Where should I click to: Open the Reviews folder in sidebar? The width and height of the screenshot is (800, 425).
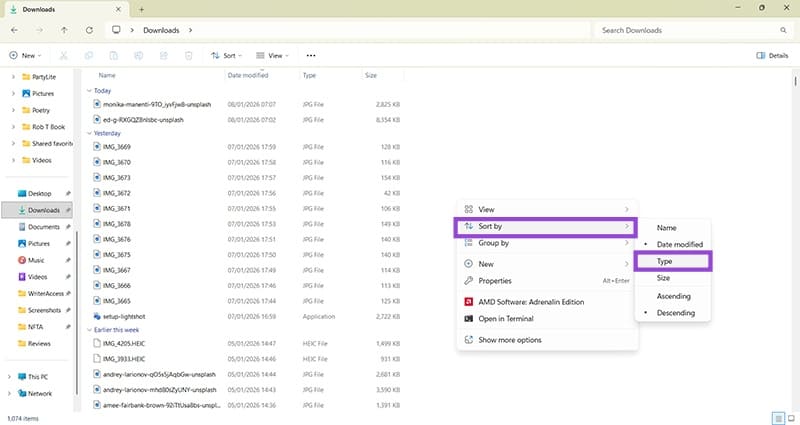click(x=39, y=343)
